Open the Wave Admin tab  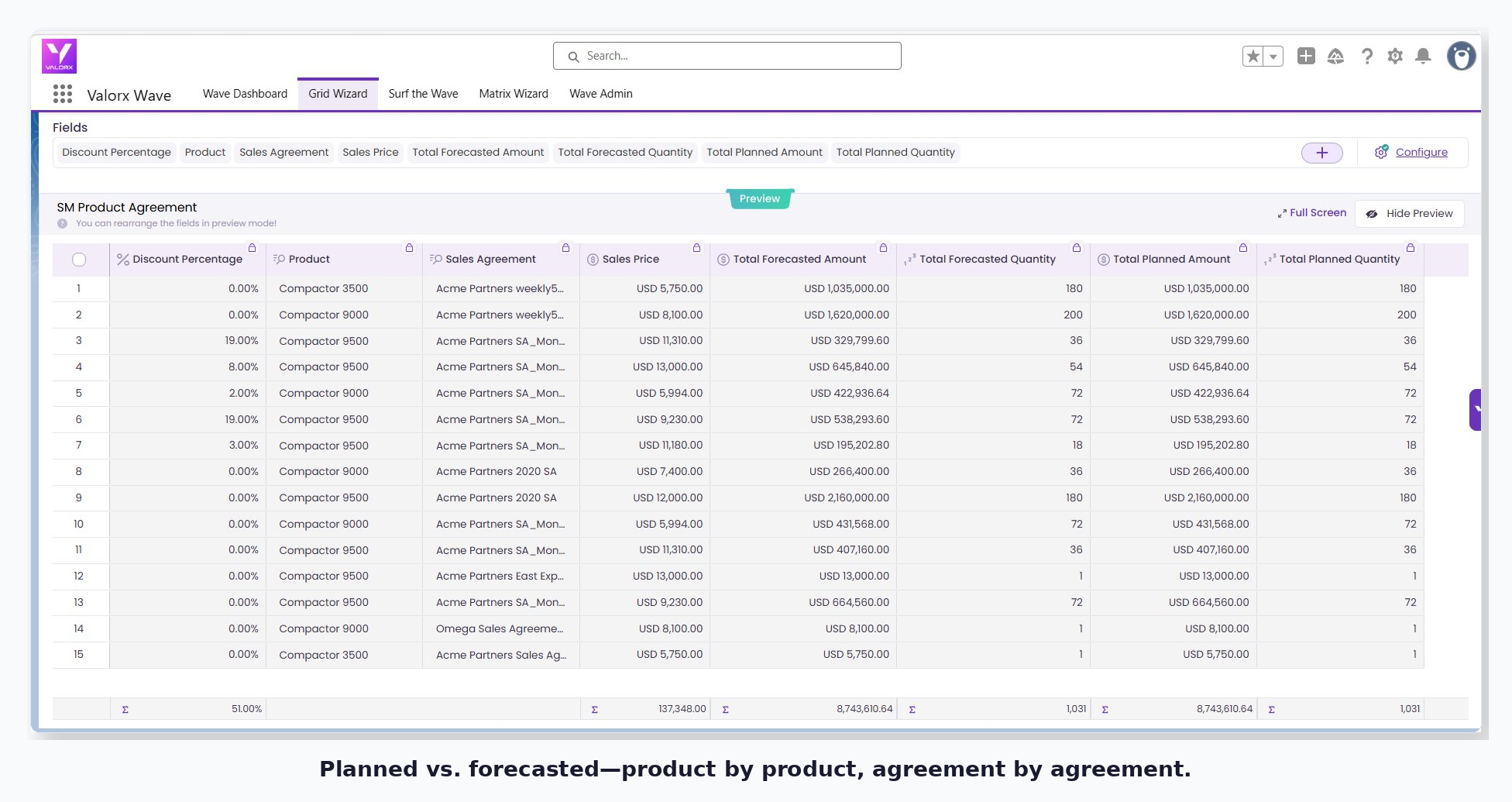pos(601,94)
